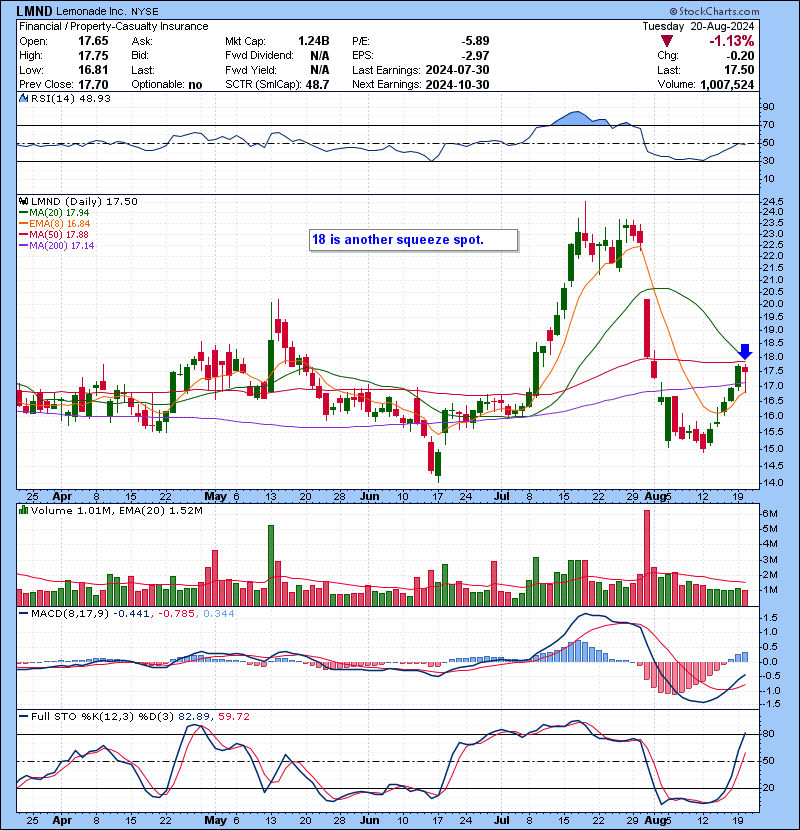Click the tall green volume bar near May 13

coord(271,565)
